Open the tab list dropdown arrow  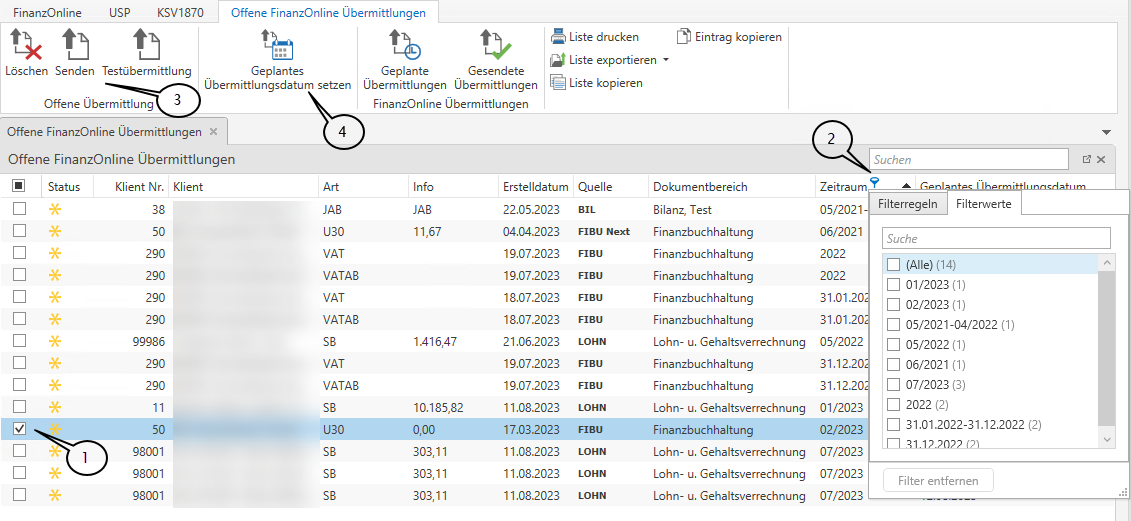point(1107,132)
